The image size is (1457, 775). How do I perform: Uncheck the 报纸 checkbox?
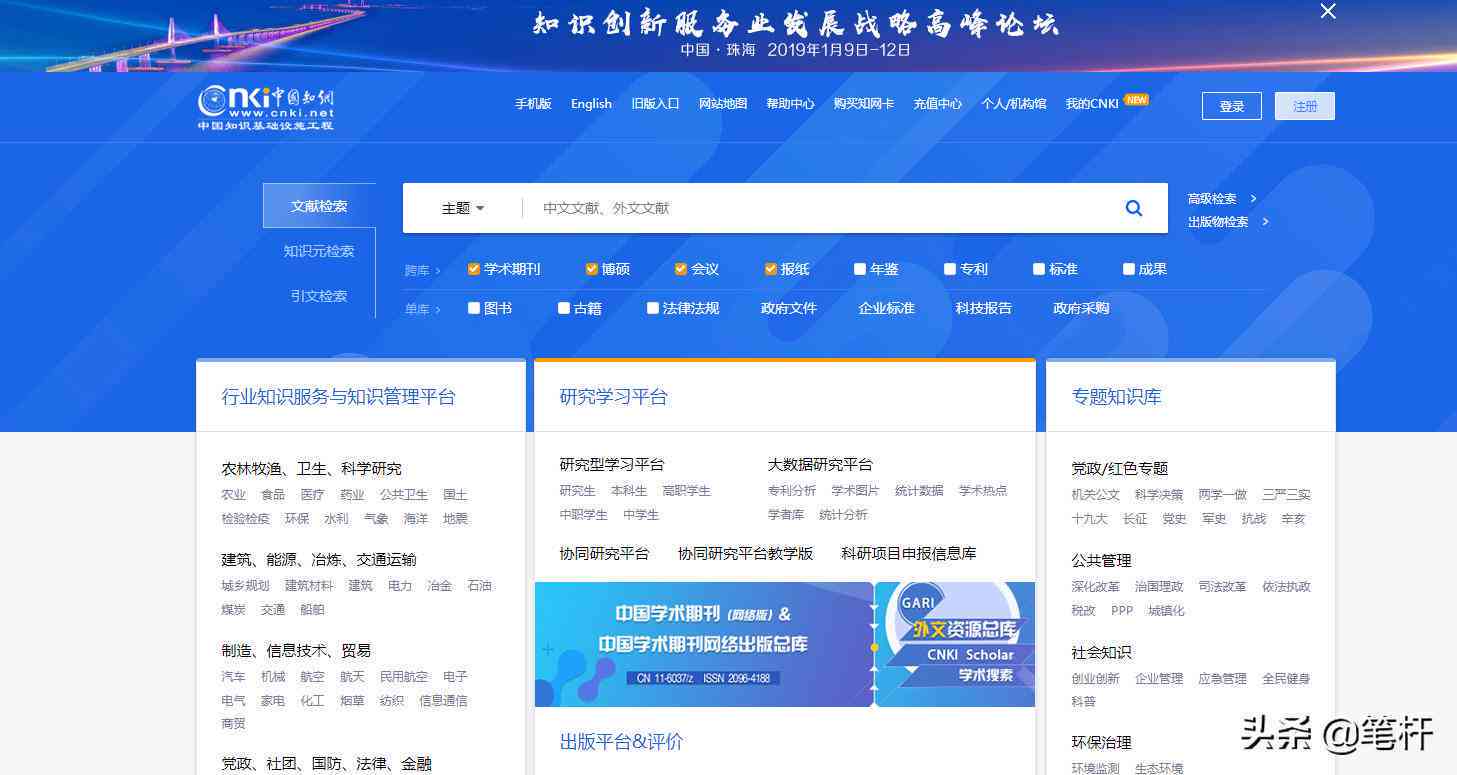(771, 269)
